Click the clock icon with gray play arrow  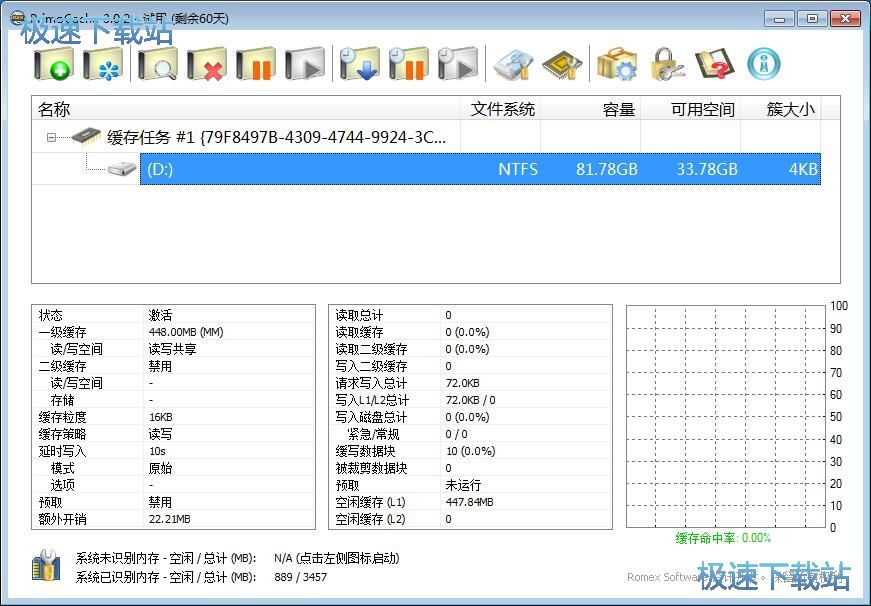click(457, 65)
